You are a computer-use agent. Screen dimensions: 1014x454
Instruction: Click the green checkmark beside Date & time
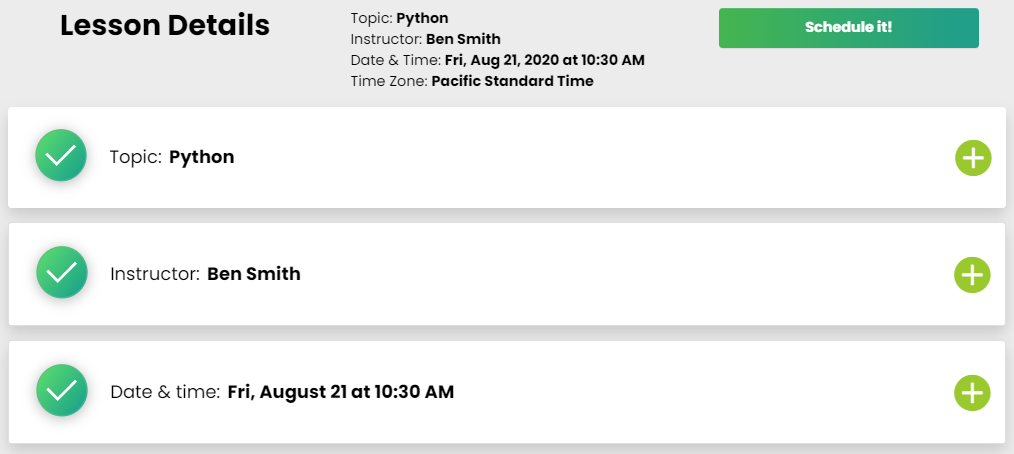click(x=61, y=390)
